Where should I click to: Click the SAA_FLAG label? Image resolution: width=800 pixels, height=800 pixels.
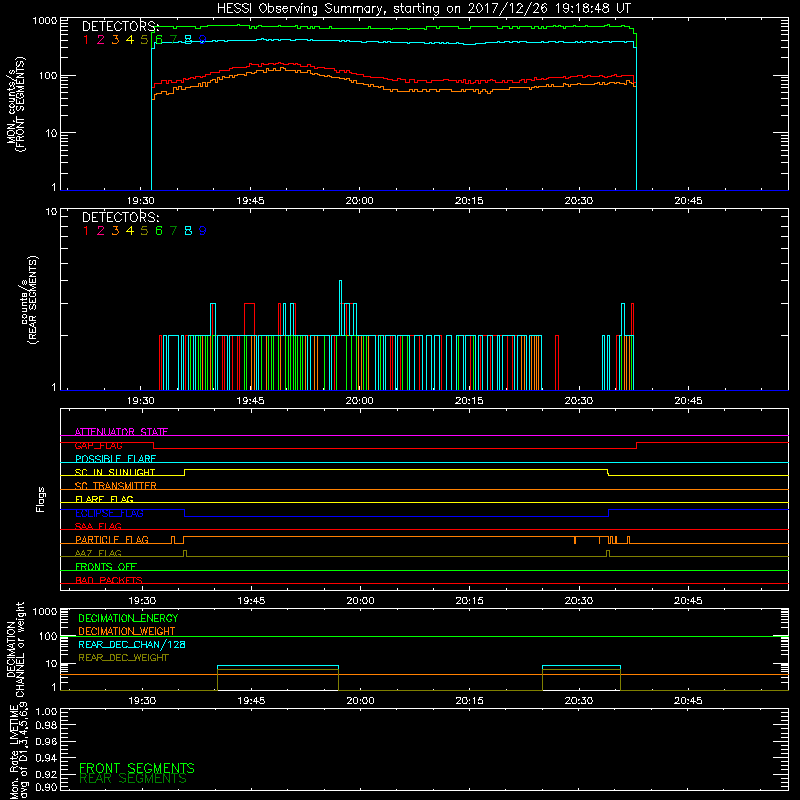pyautogui.click(x=98, y=526)
